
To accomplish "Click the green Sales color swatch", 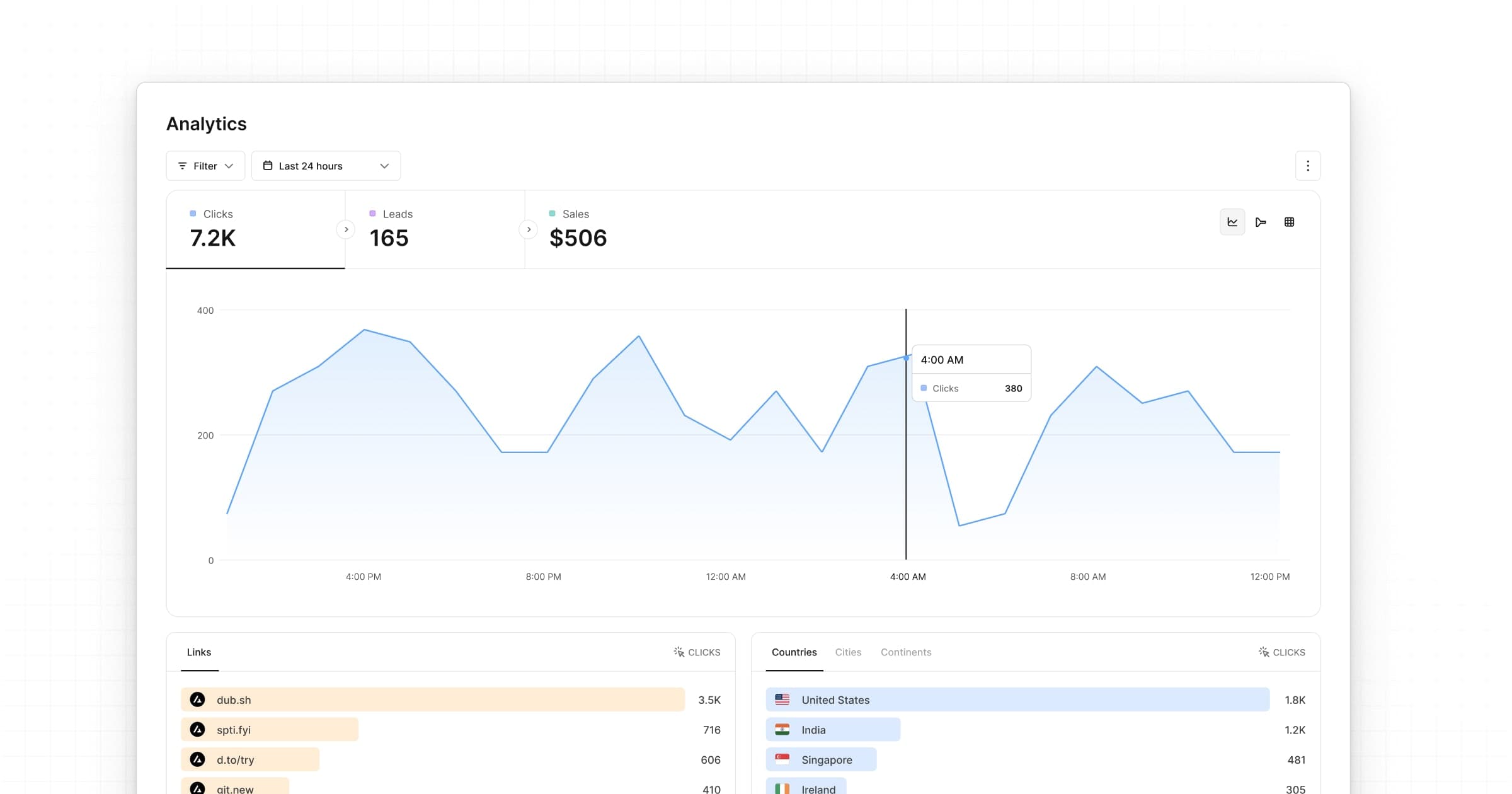I will 553,214.
